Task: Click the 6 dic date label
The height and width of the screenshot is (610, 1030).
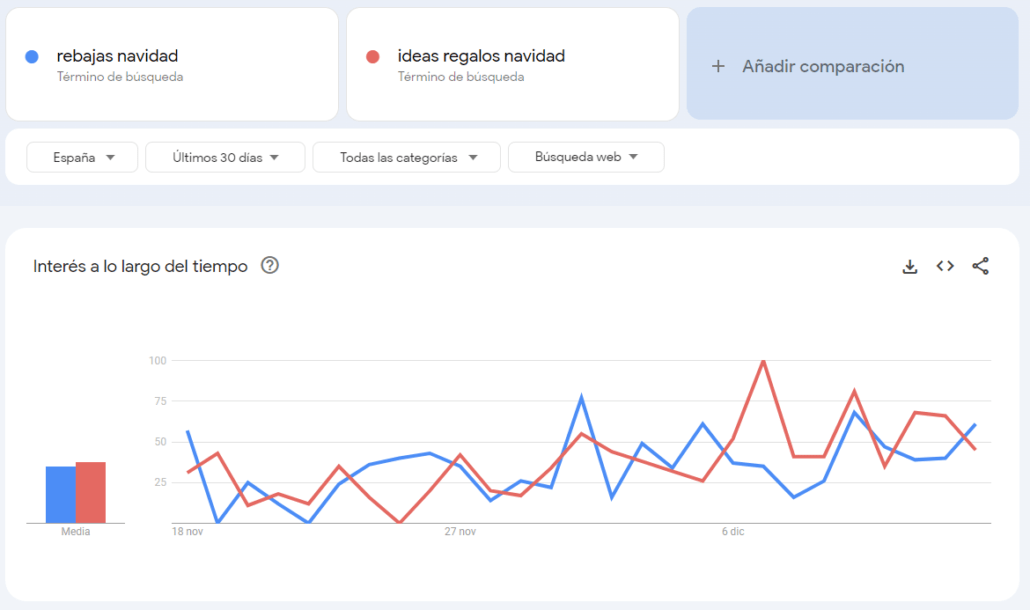Action: pyautogui.click(x=733, y=532)
